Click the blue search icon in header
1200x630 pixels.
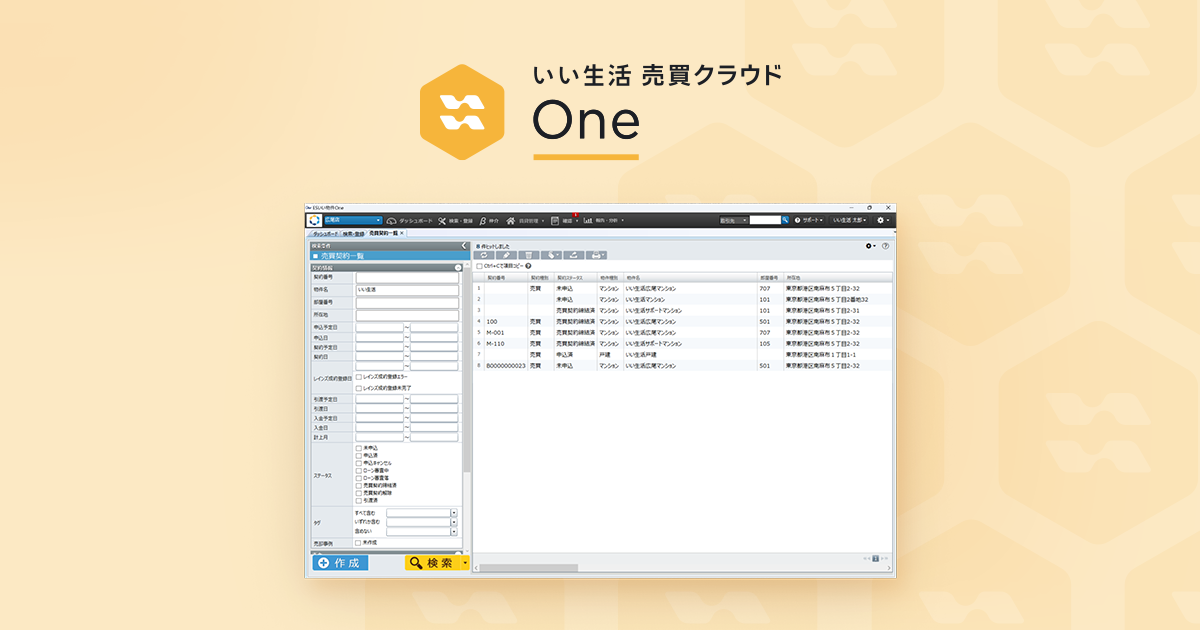click(785, 220)
